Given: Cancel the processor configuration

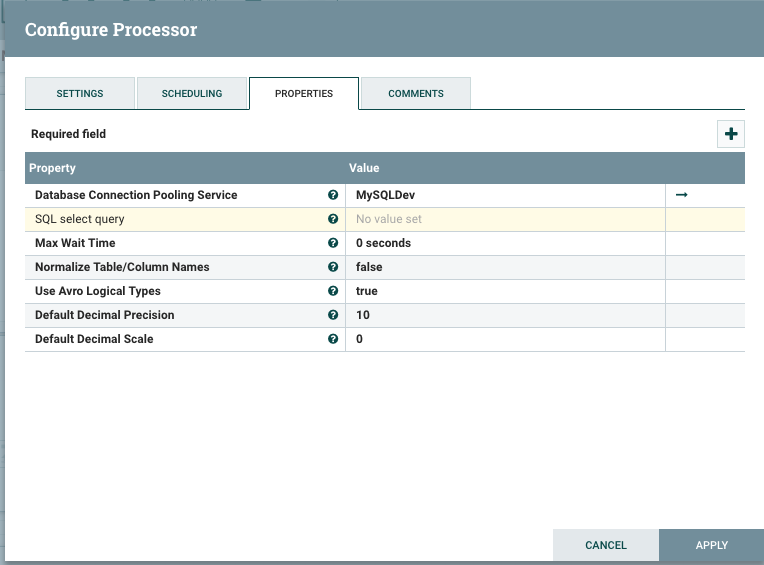Looking at the screenshot, I should point(606,545).
